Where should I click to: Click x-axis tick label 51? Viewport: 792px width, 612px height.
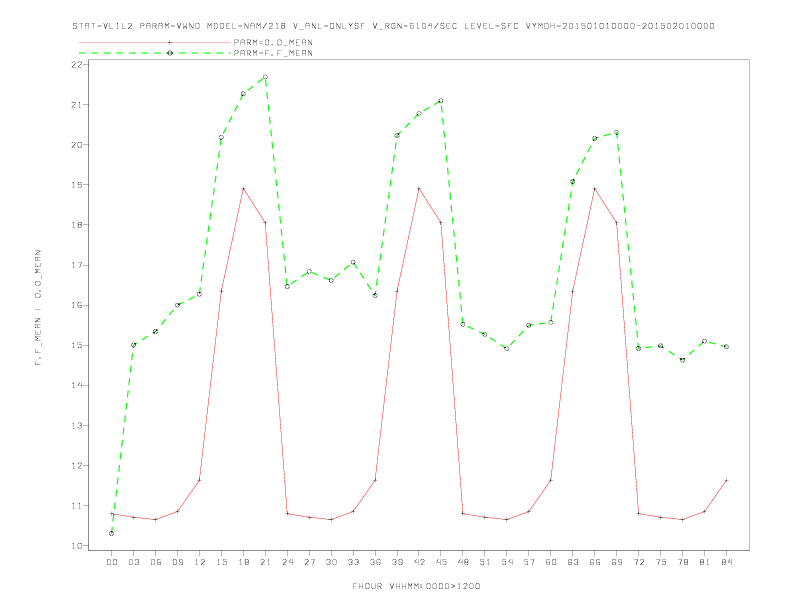[485, 562]
